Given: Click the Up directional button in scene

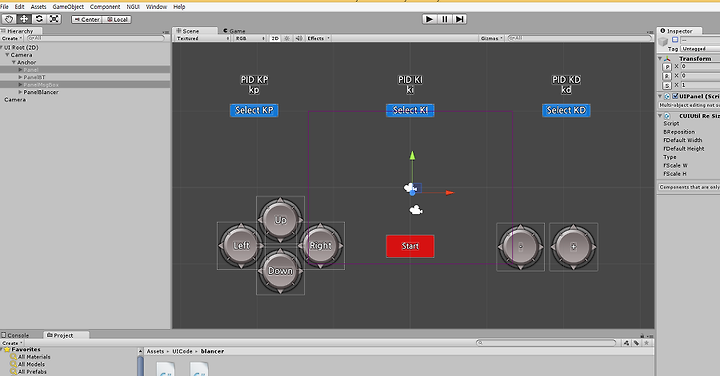Looking at the screenshot, I should [x=280, y=220].
